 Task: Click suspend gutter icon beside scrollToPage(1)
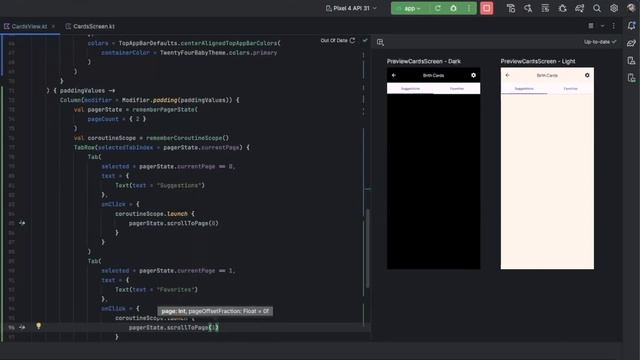click(x=22, y=327)
